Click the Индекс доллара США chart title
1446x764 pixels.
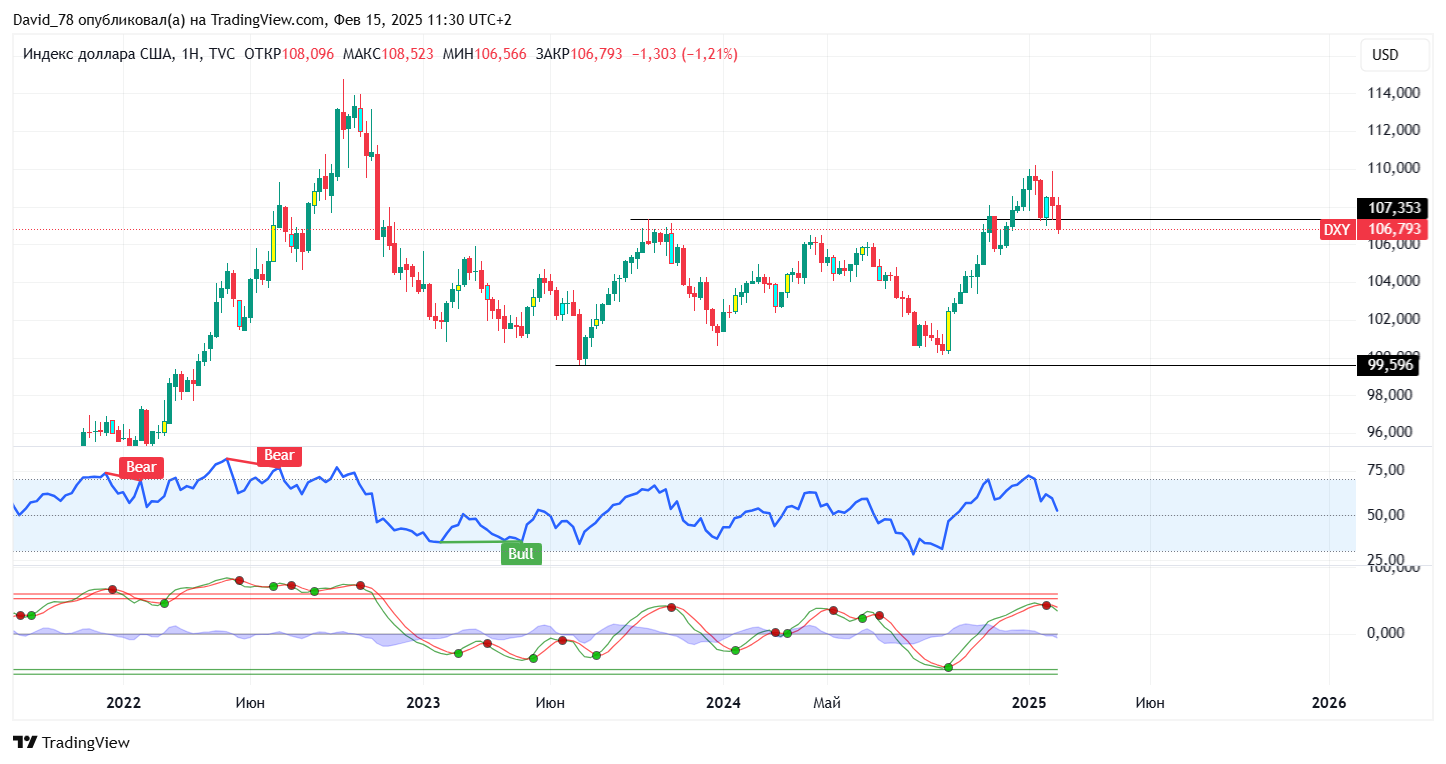point(94,54)
